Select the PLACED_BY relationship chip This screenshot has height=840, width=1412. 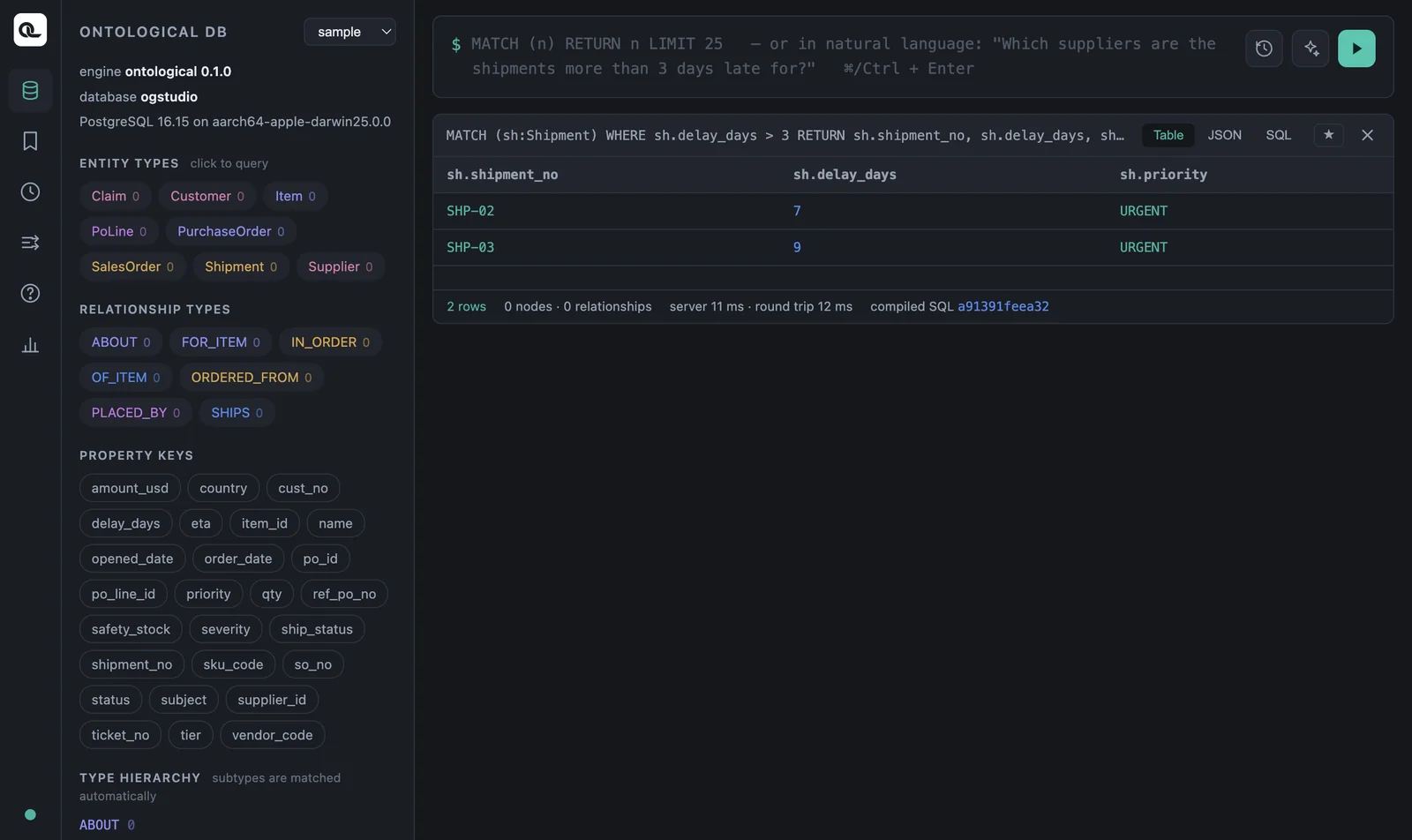point(136,413)
